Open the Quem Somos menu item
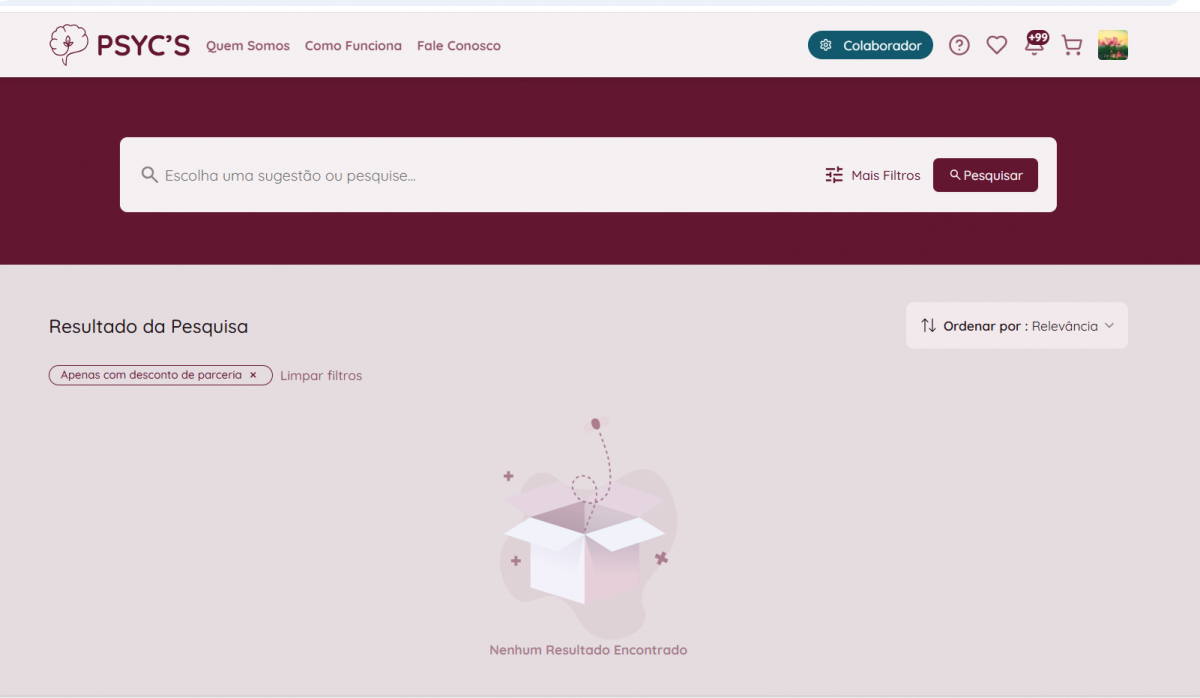This screenshot has height=698, width=1200. [x=248, y=46]
